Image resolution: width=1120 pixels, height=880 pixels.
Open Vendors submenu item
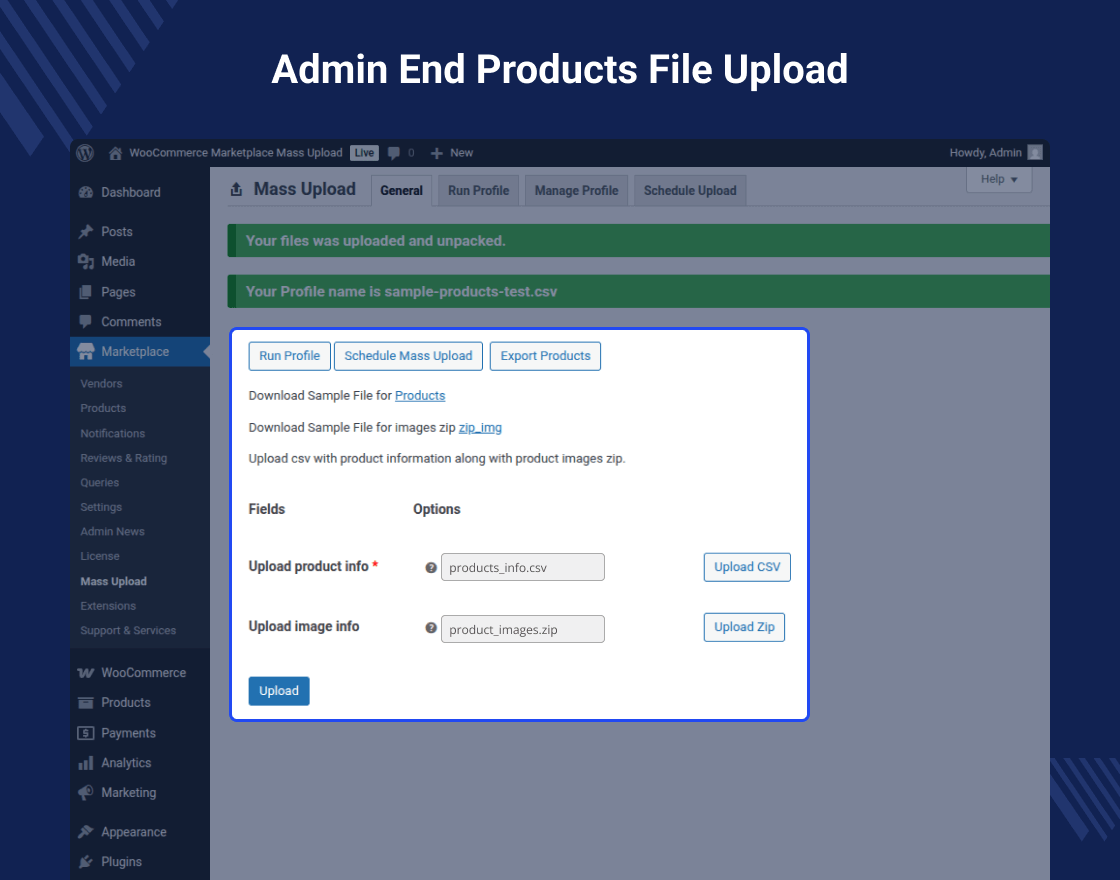tap(101, 384)
